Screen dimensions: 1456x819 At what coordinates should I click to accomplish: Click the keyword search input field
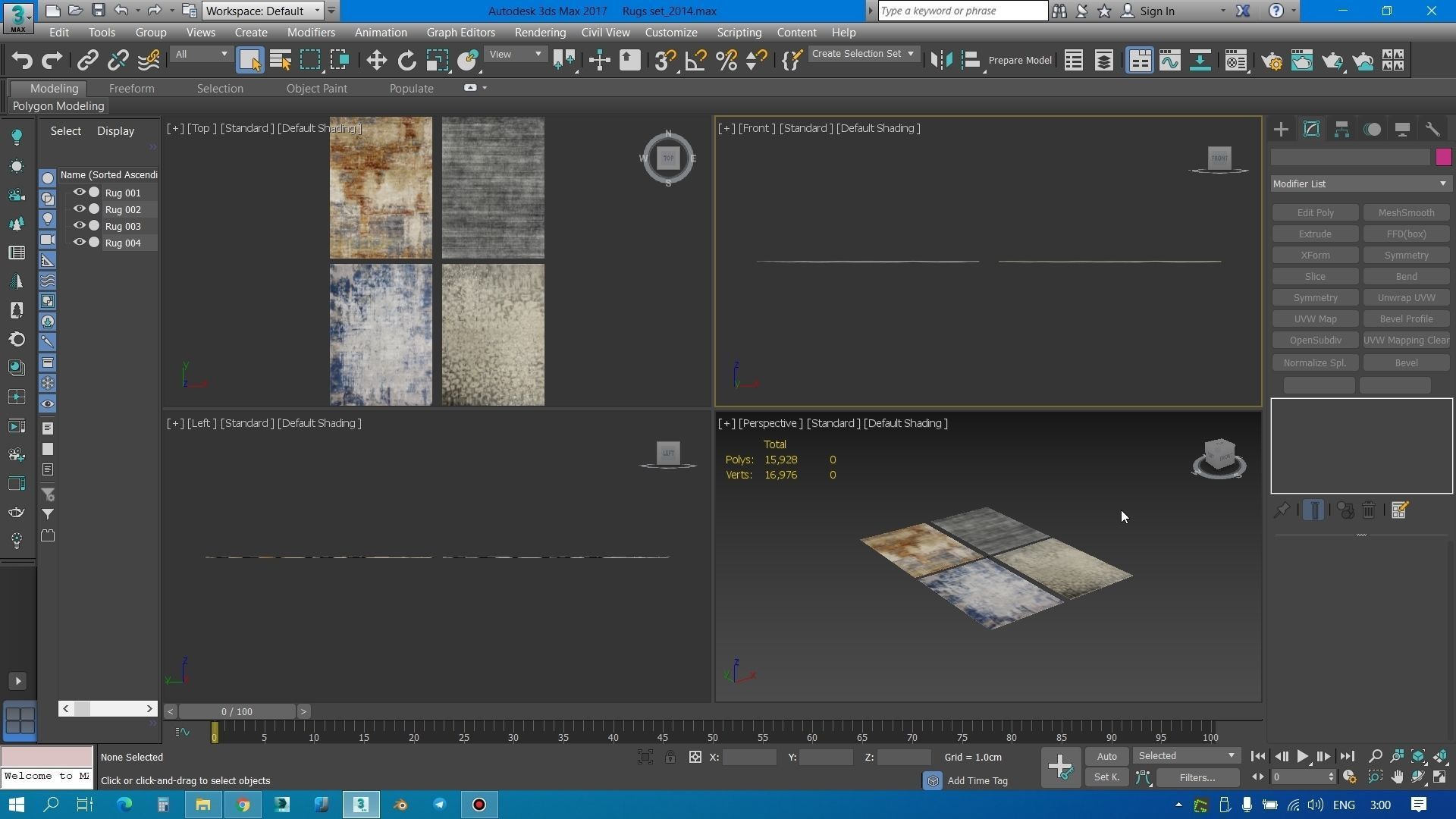click(963, 11)
